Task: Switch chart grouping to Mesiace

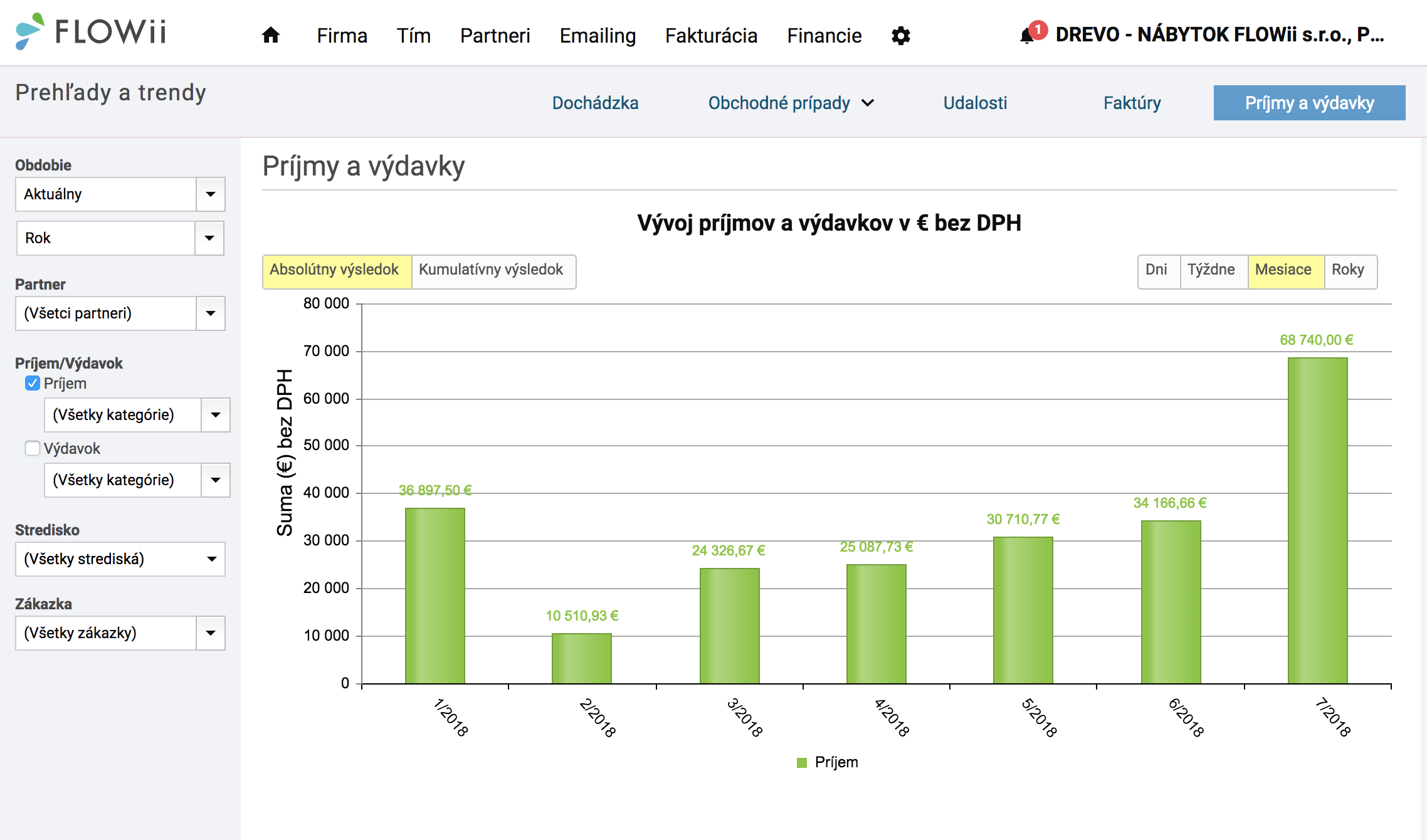Action: click(x=1286, y=271)
